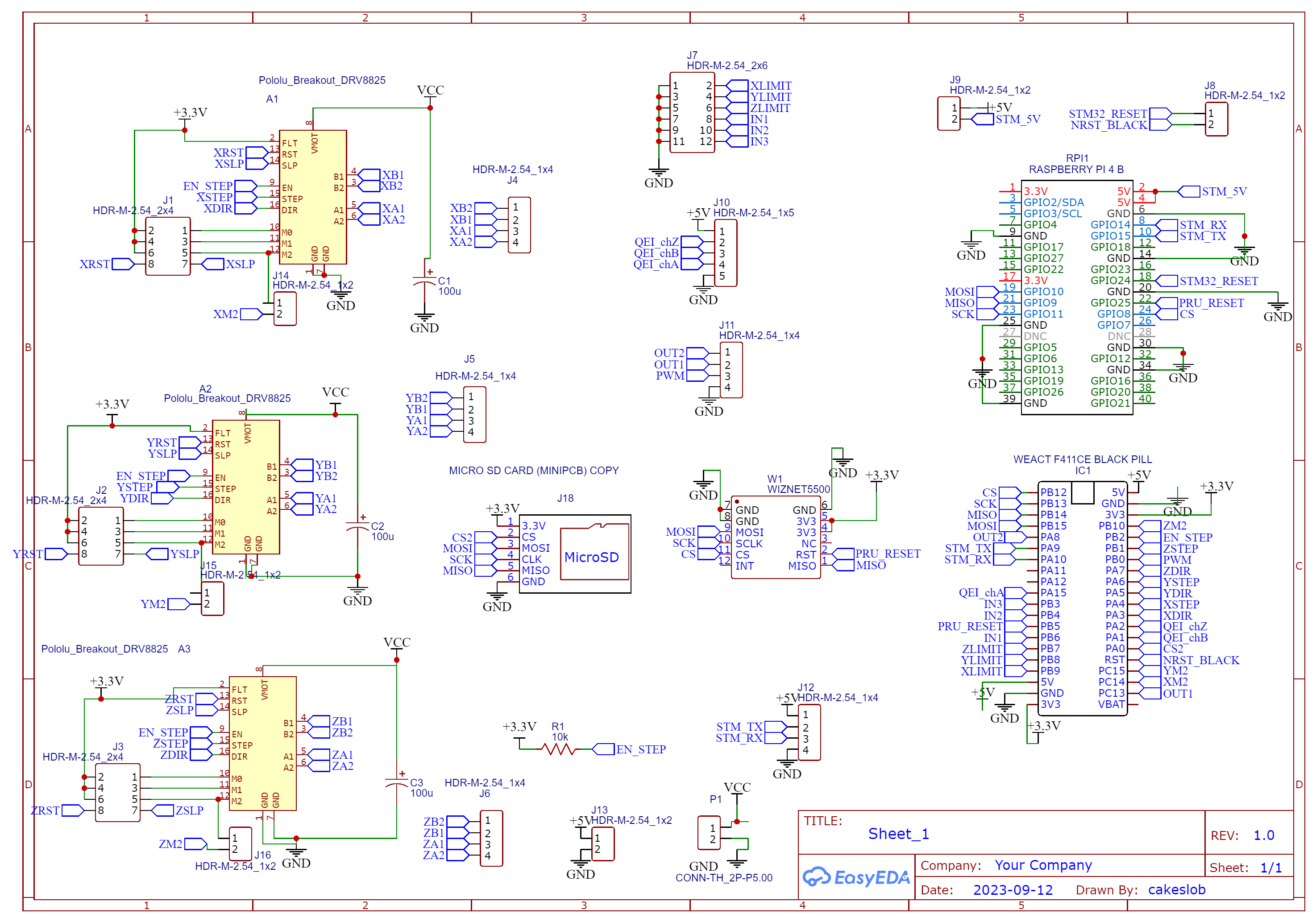Select the A2 DRV8825 driver body
The width and height of the screenshot is (1316, 922).
[x=246, y=487]
